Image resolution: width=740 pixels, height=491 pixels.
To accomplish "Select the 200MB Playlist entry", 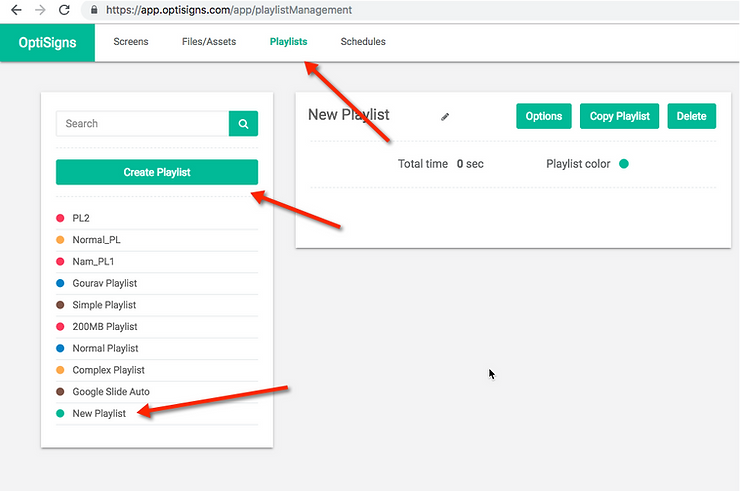I will 157,327.
